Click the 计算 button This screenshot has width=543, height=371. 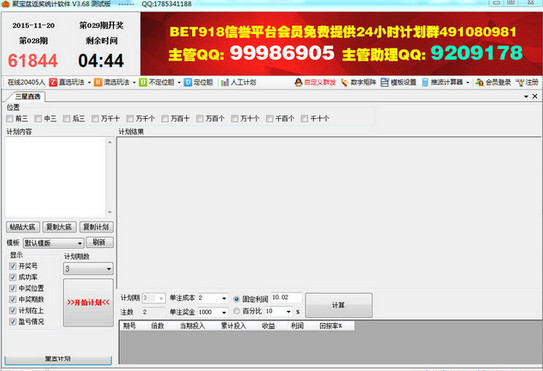(x=339, y=305)
